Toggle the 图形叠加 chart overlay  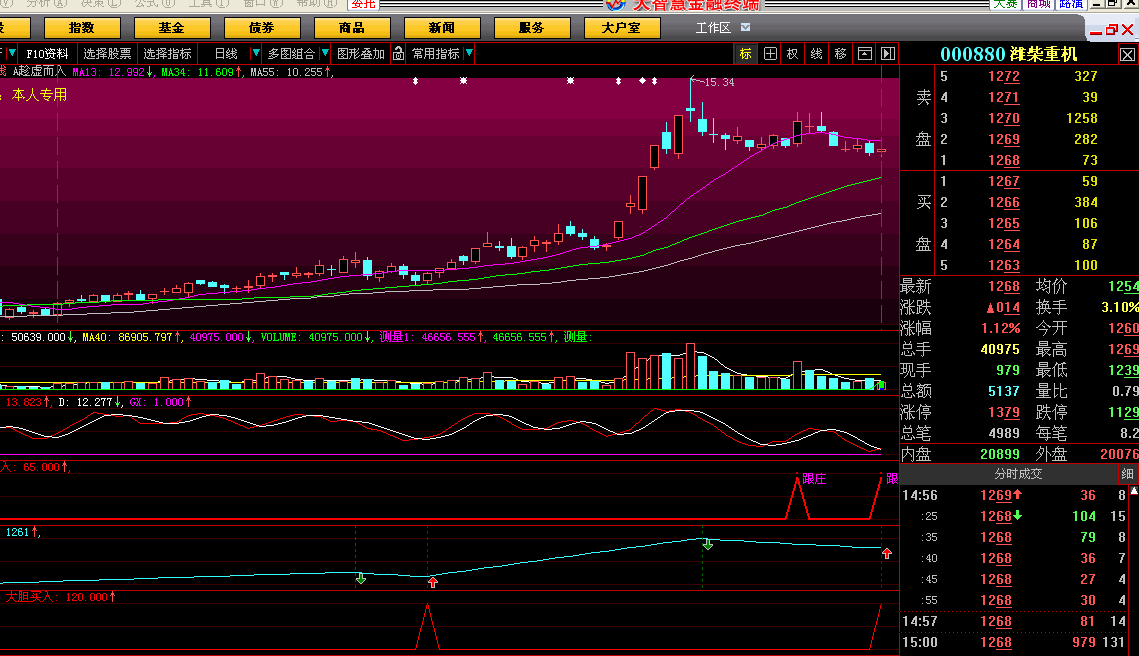coord(360,54)
